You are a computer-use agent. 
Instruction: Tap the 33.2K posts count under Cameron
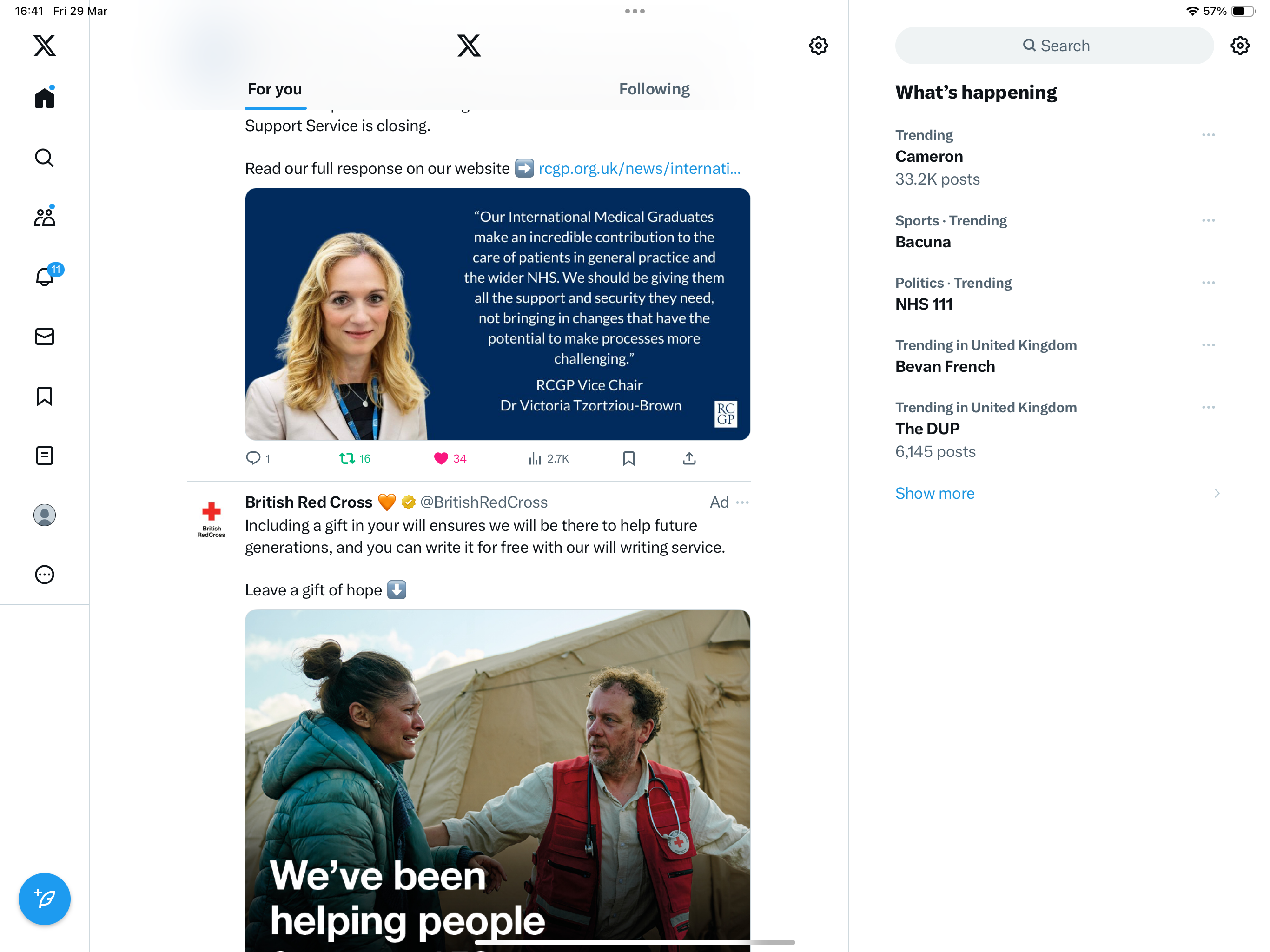(937, 179)
